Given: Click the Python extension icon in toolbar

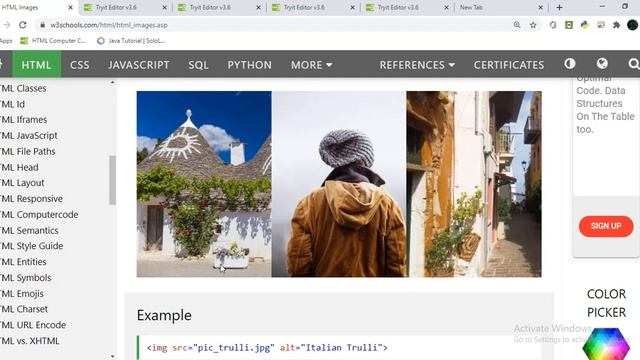Looking at the screenshot, I should [x=585, y=25].
